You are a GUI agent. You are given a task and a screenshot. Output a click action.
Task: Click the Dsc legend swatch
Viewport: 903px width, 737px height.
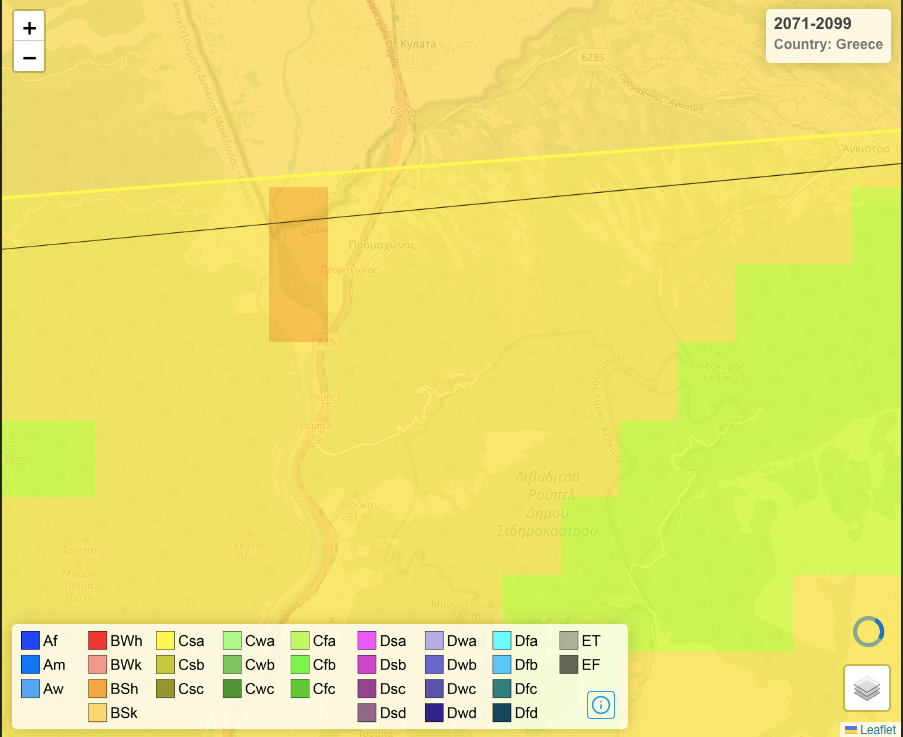coord(367,689)
